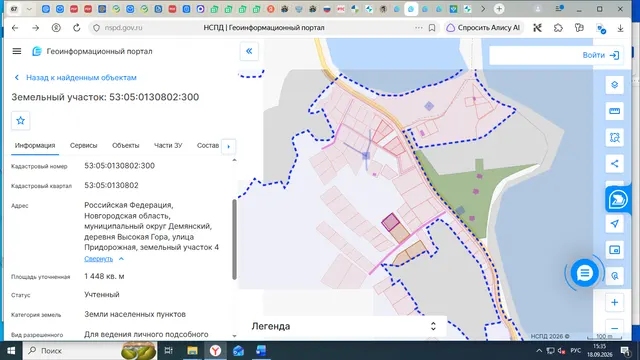
Task: Click the Геоинформационный портал logo
Action: [92, 51]
